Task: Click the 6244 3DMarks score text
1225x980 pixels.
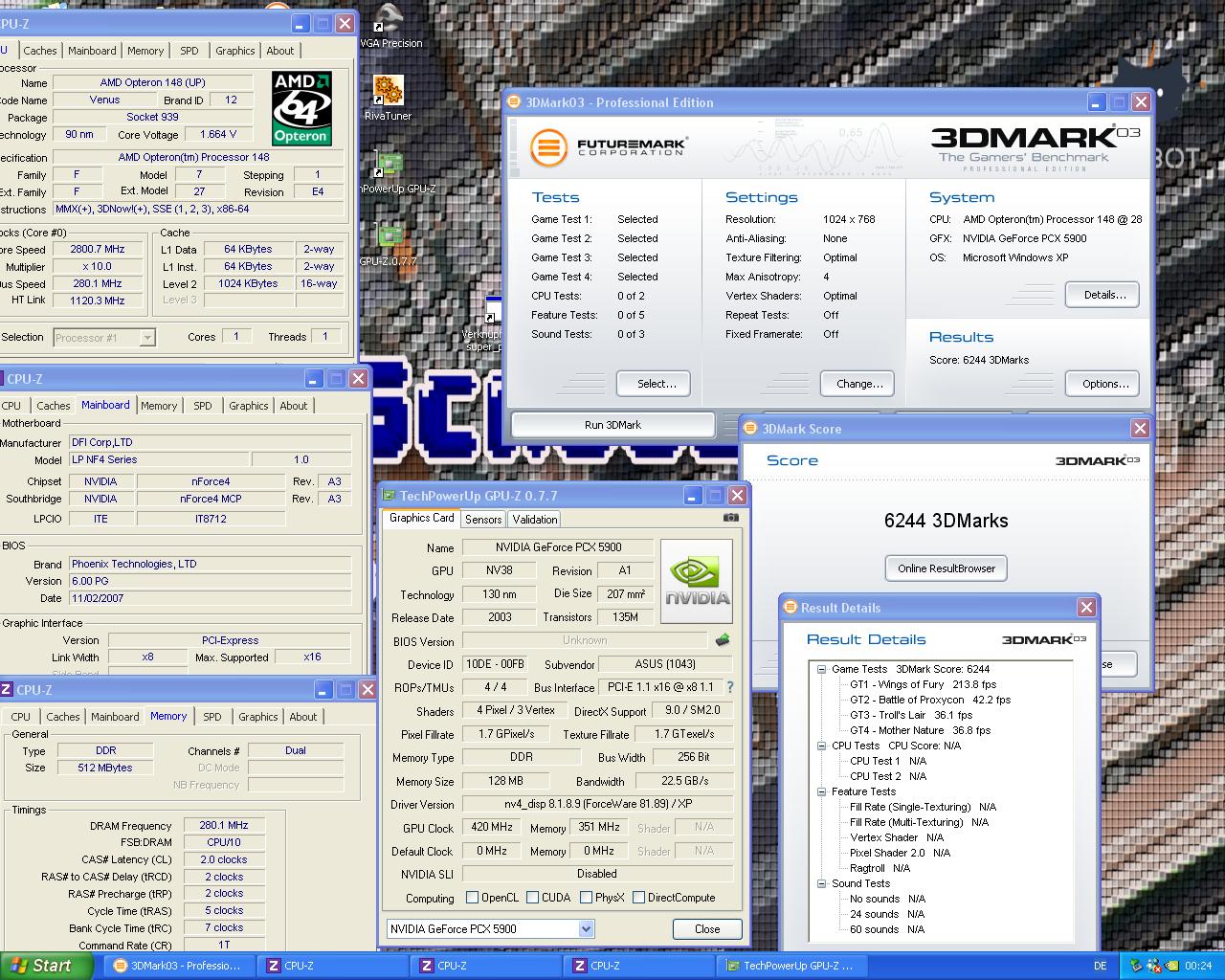Action: 946,521
